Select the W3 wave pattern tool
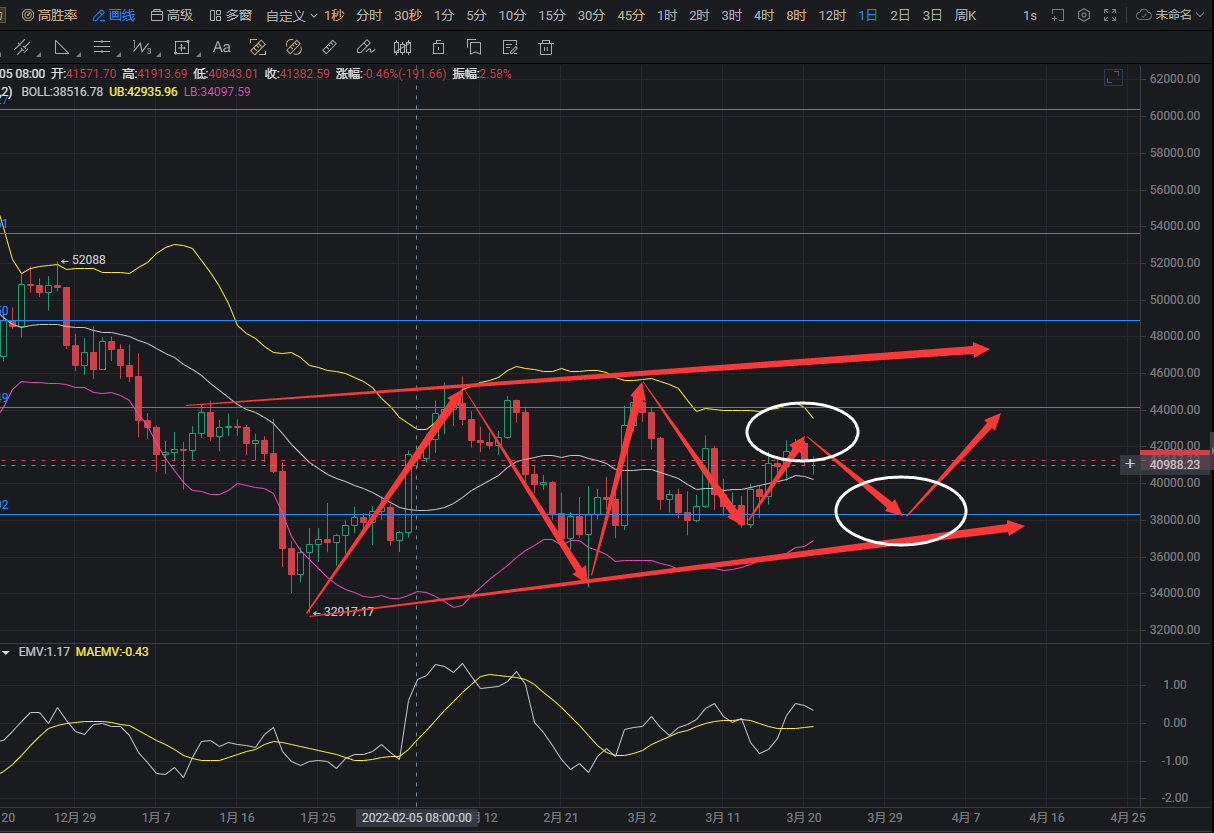 click(142, 47)
